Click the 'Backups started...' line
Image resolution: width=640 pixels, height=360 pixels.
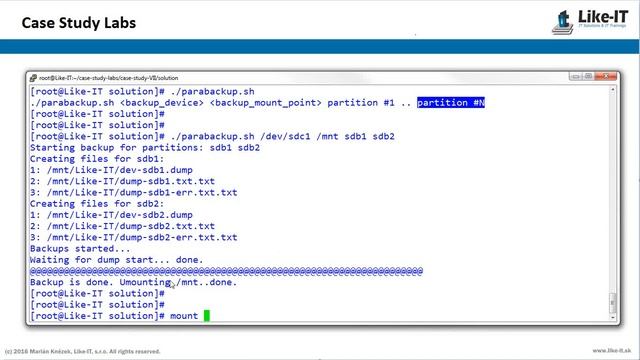click(x=80, y=249)
